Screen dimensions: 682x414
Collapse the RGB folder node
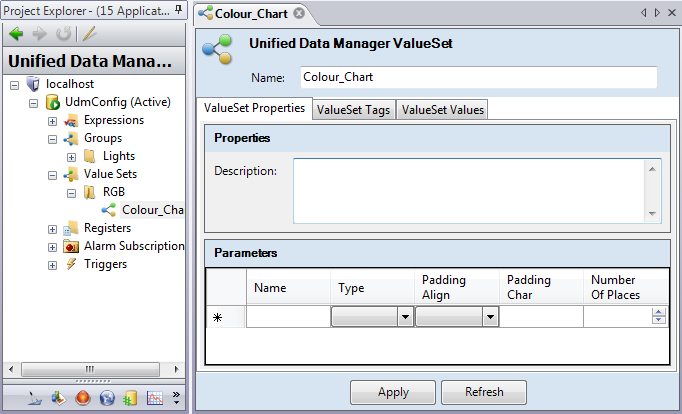[x=71, y=193]
